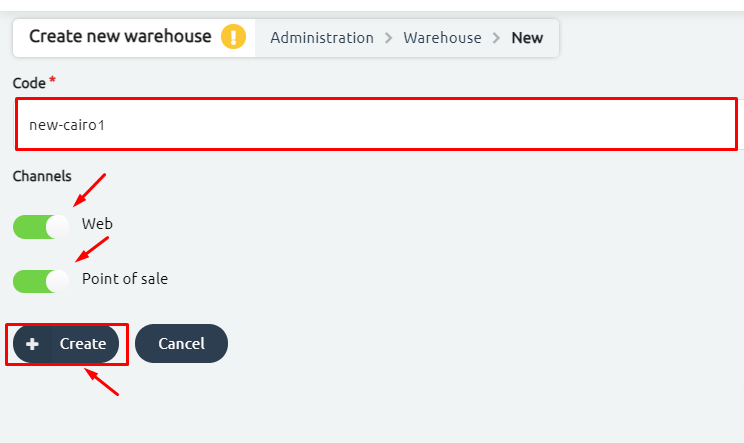Select the New breadcrumb item

coord(527,37)
